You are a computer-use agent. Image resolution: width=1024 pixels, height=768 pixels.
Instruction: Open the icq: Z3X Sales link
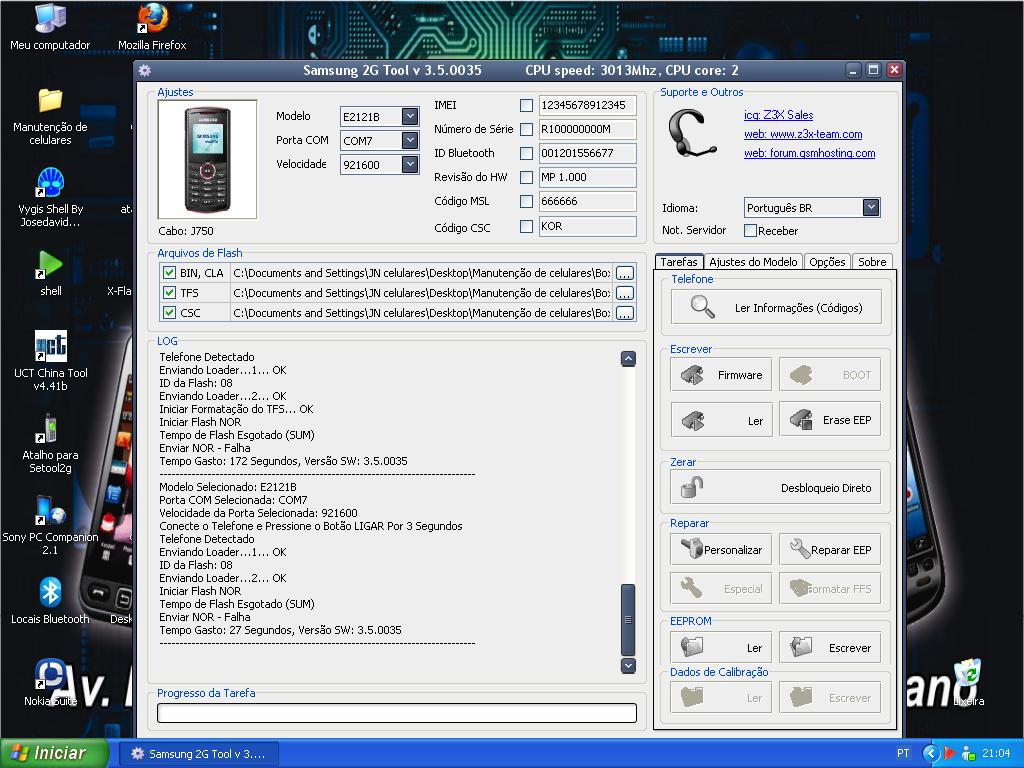click(778, 115)
